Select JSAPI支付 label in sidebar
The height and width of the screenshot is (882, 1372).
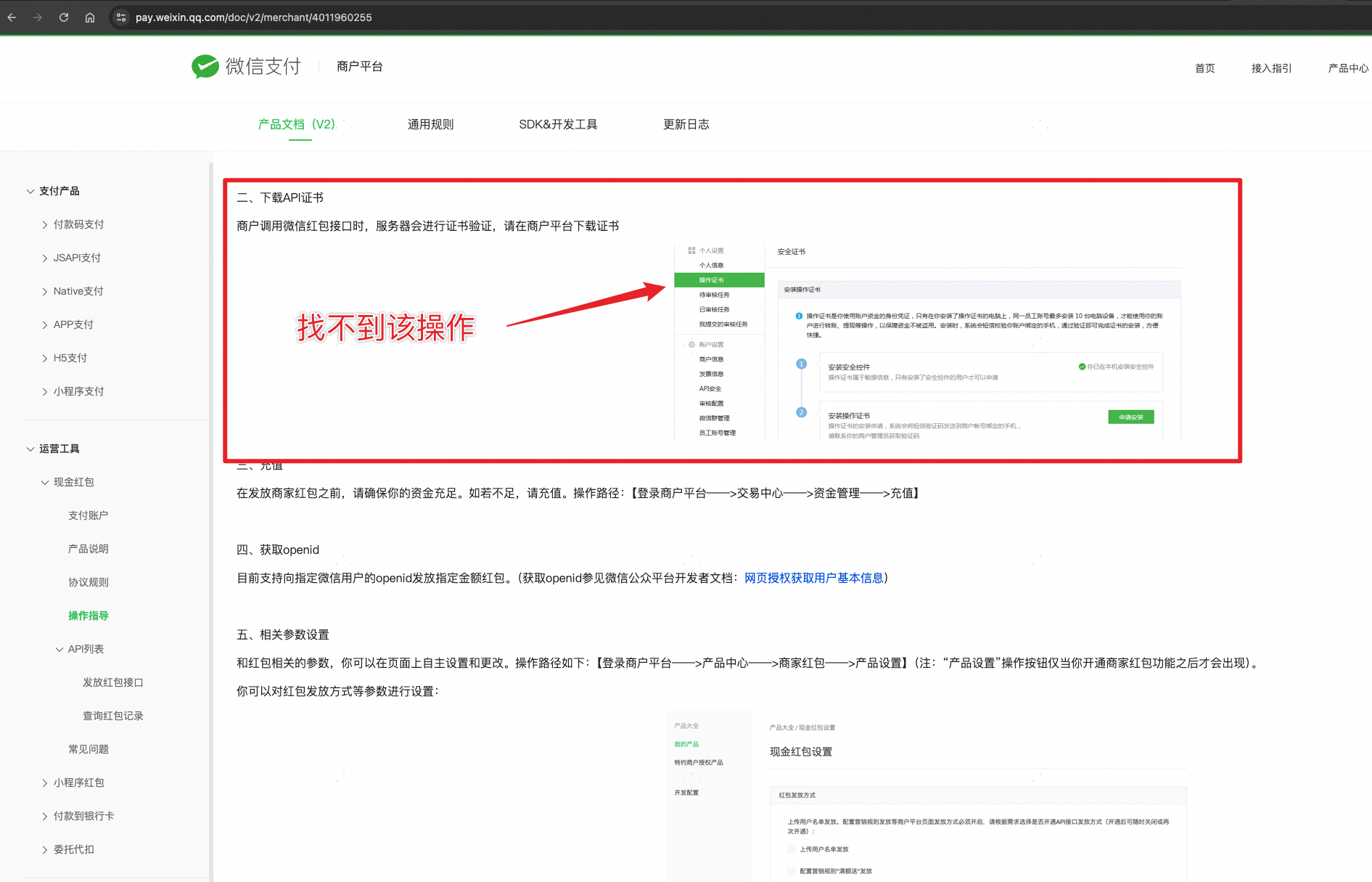[x=78, y=258]
